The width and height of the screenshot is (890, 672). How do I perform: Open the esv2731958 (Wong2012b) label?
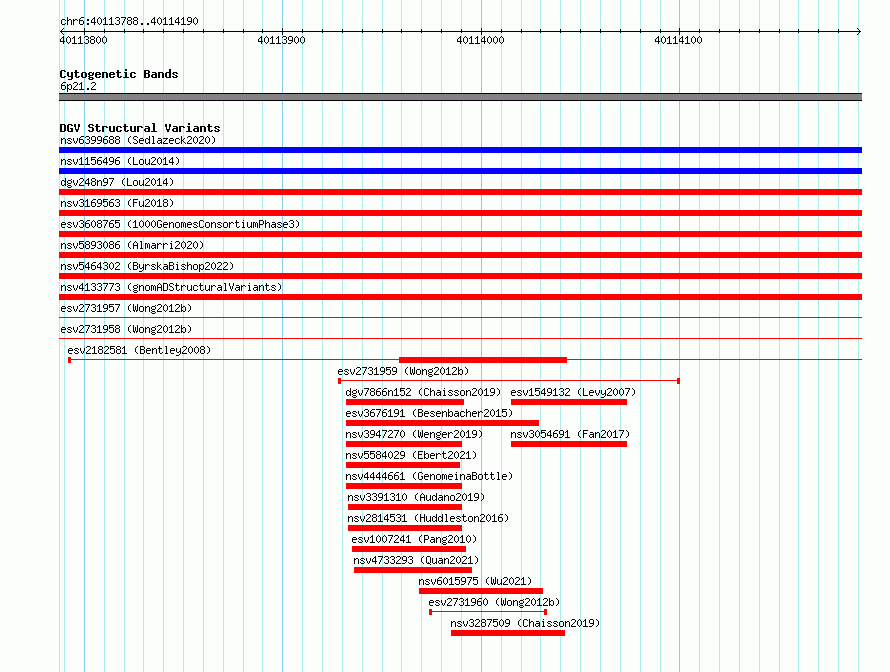coord(126,329)
